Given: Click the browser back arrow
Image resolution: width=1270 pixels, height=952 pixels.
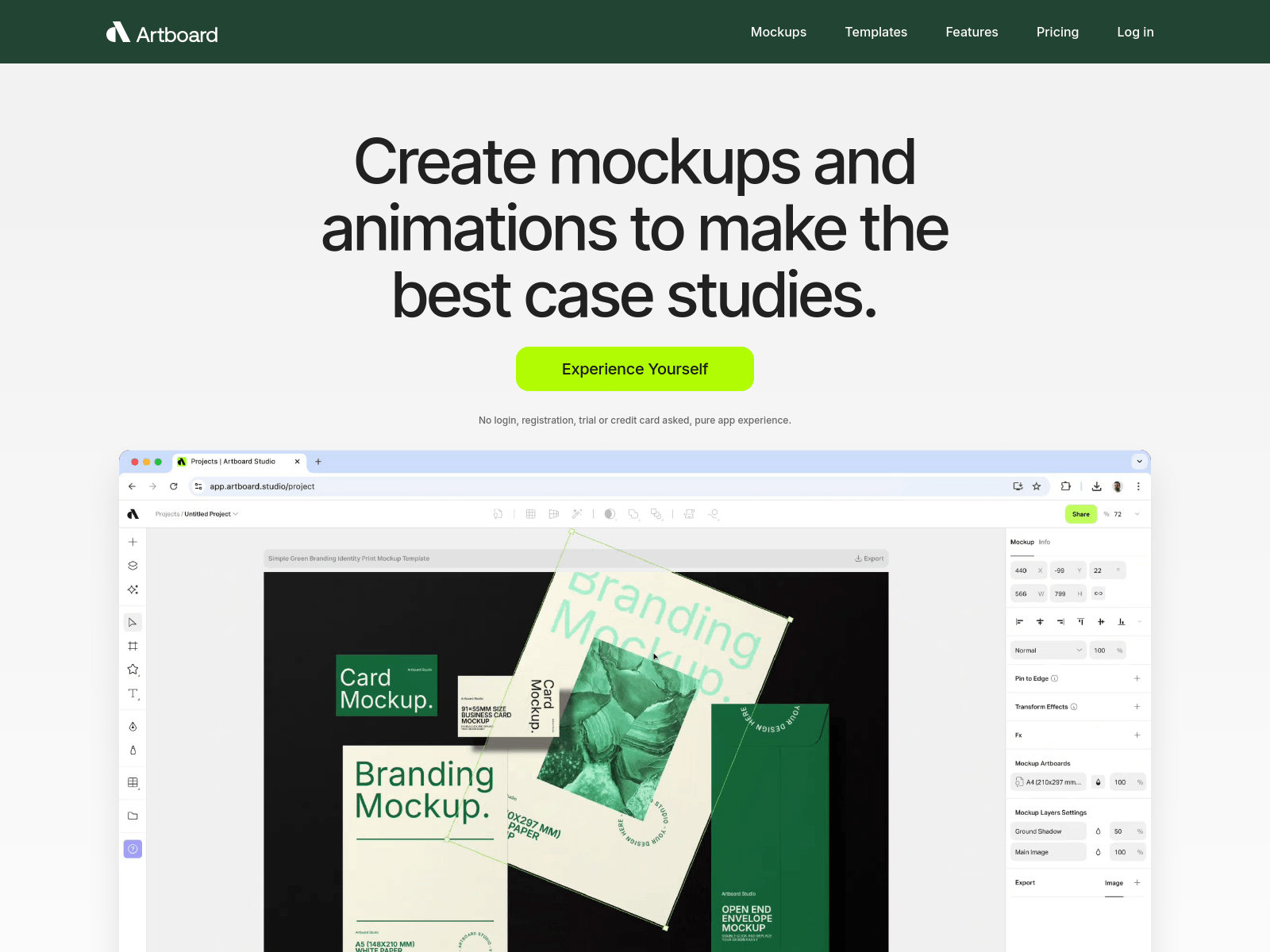Looking at the screenshot, I should point(132,486).
